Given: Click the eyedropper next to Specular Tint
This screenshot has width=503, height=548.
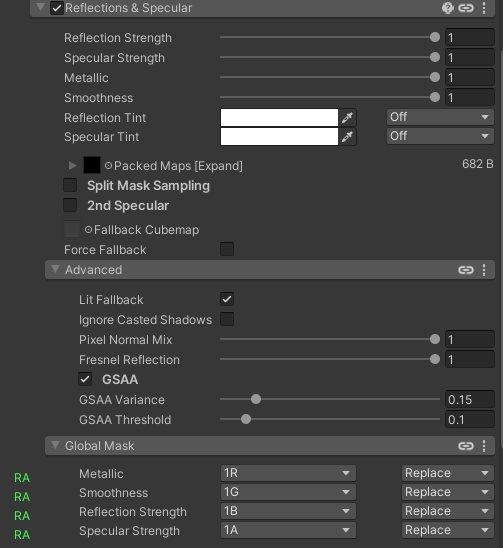Looking at the screenshot, I should tap(347, 136).
